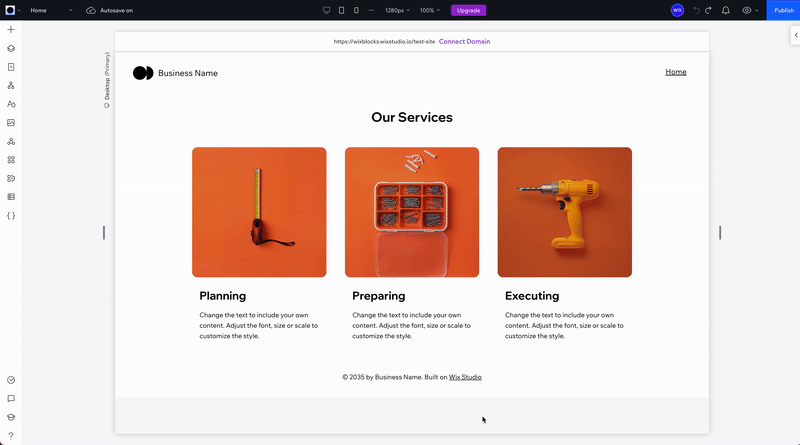Open the Add Elements plus icon

click(11, 30)
